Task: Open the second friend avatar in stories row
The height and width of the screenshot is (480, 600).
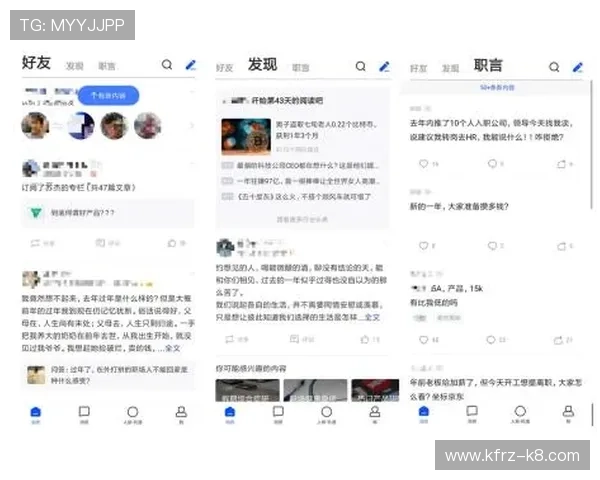Action: [x=80, y=125]
